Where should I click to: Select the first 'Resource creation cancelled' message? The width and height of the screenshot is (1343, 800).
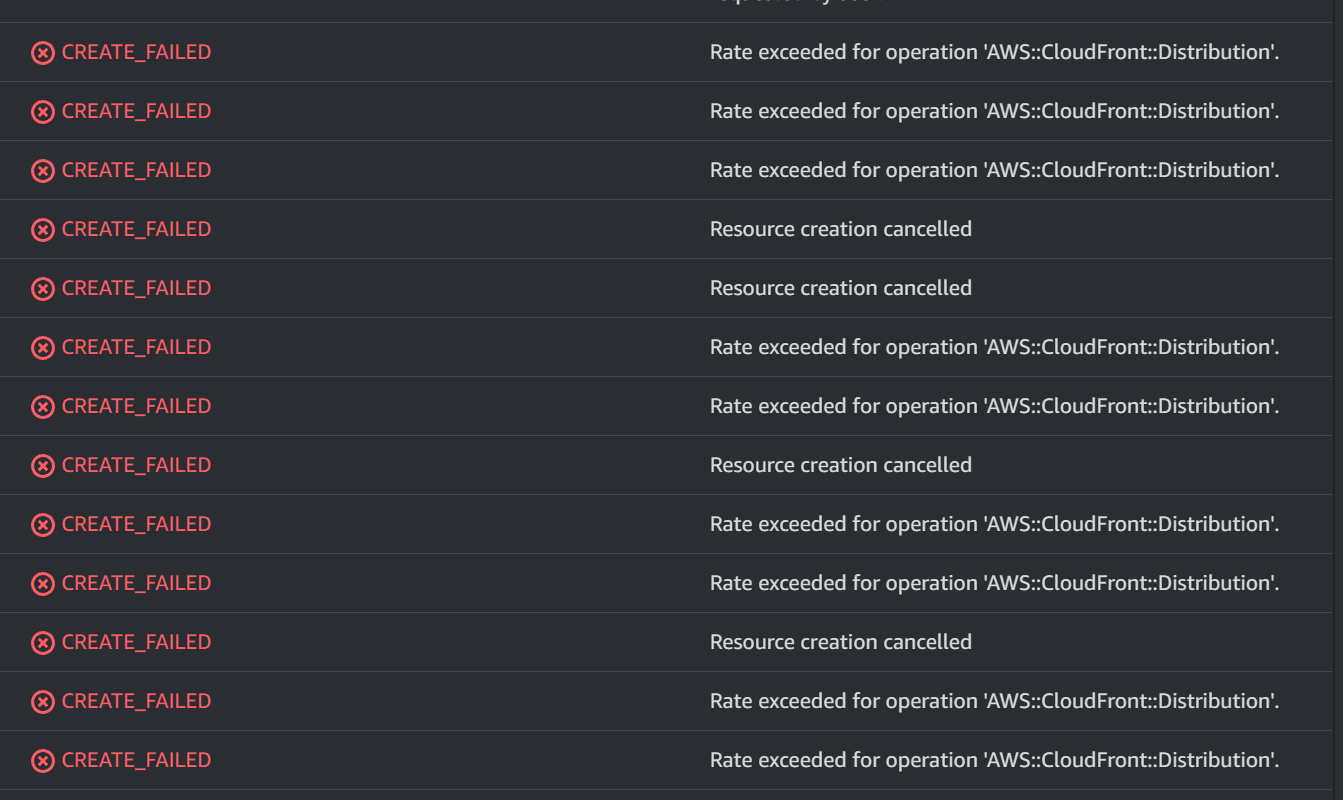pos(841,229)
